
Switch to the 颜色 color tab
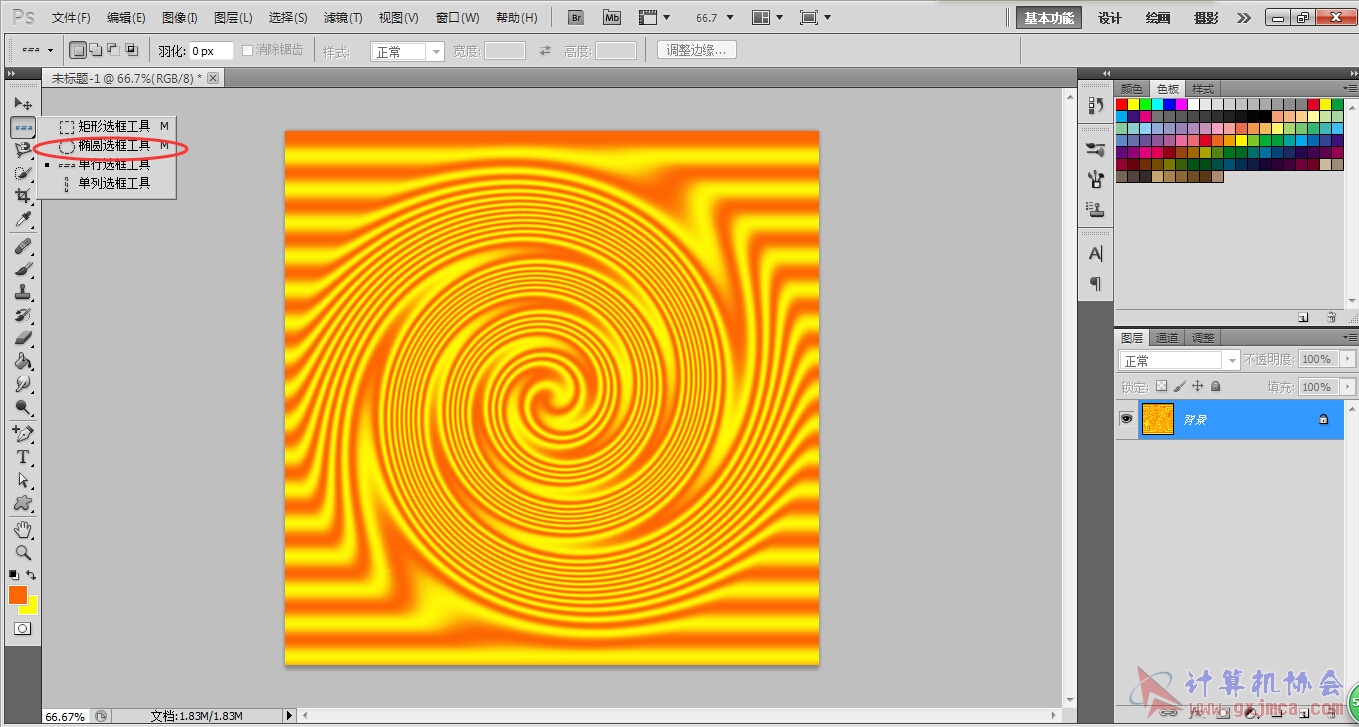pos(1132,89)
